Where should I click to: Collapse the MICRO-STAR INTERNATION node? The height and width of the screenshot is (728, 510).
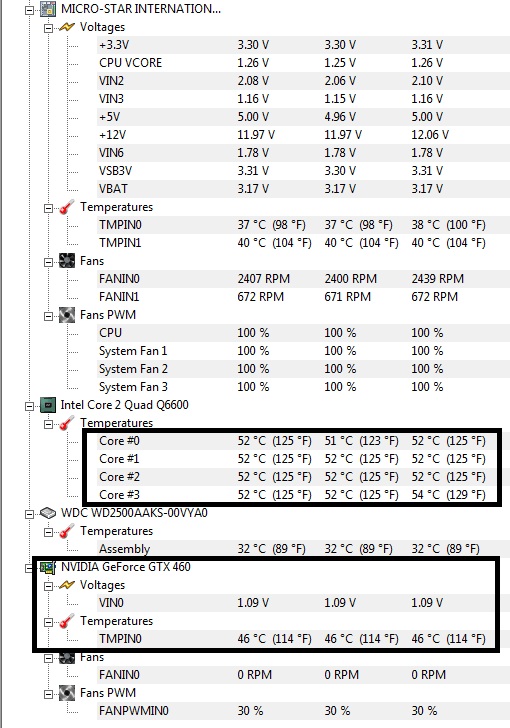30,10
